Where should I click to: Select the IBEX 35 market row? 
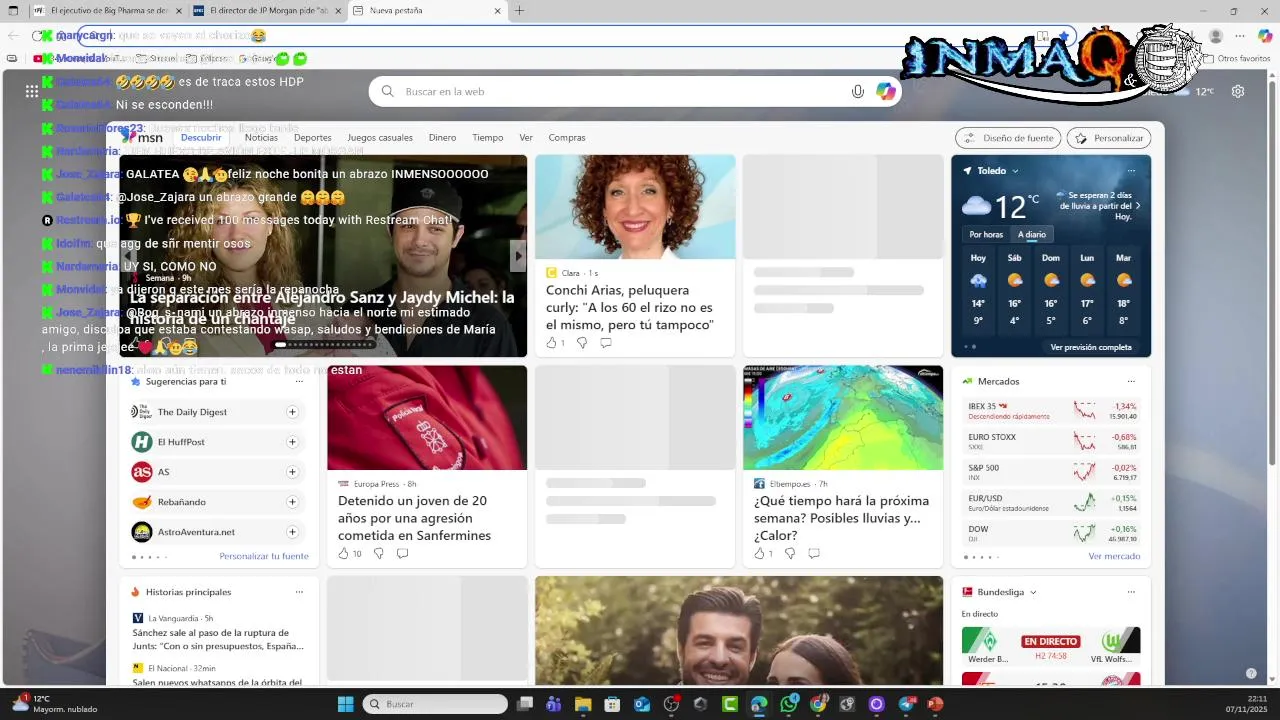(x=1052, y=411)
